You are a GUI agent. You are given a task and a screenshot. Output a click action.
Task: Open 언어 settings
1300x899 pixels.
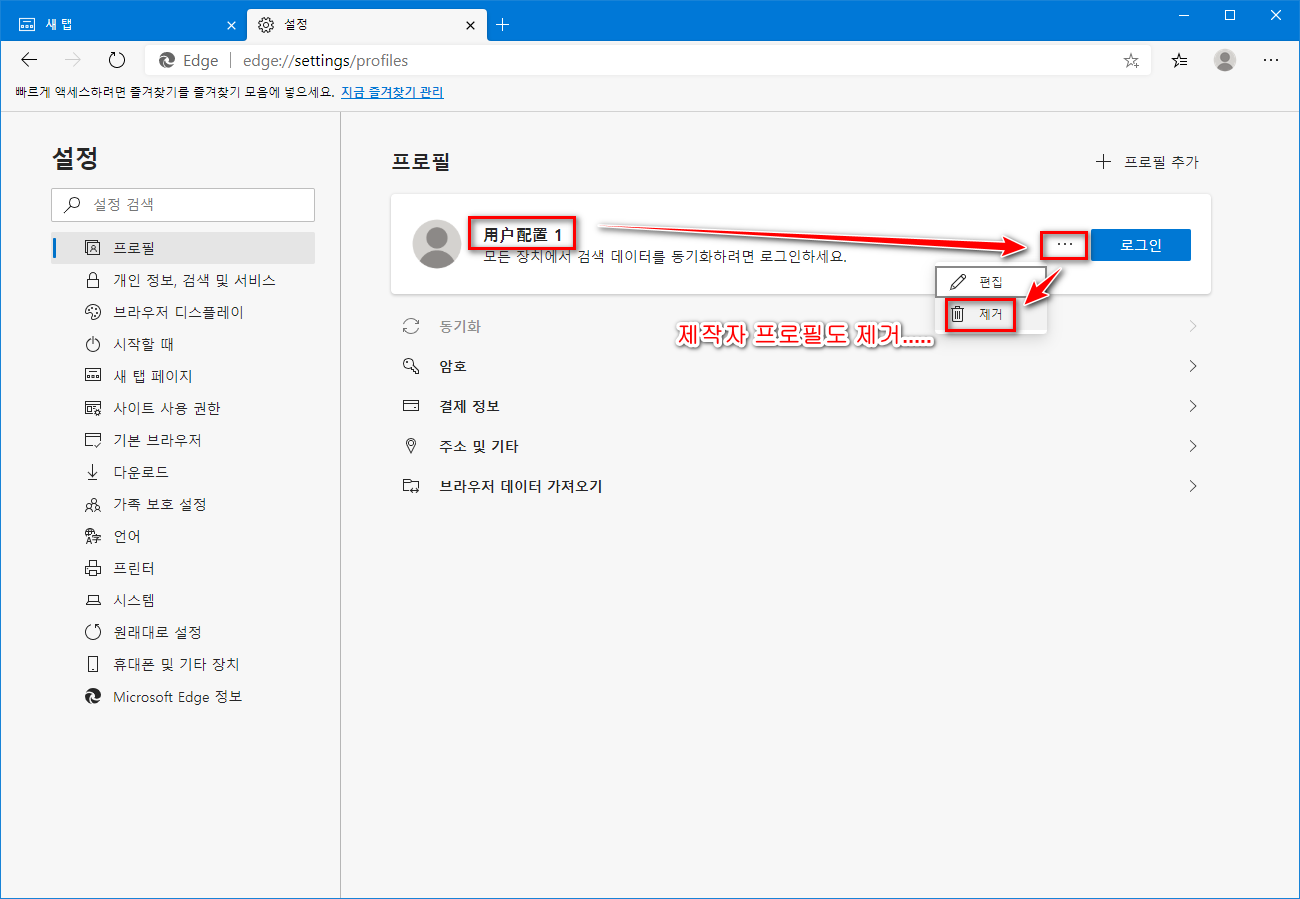pos(183,536)
